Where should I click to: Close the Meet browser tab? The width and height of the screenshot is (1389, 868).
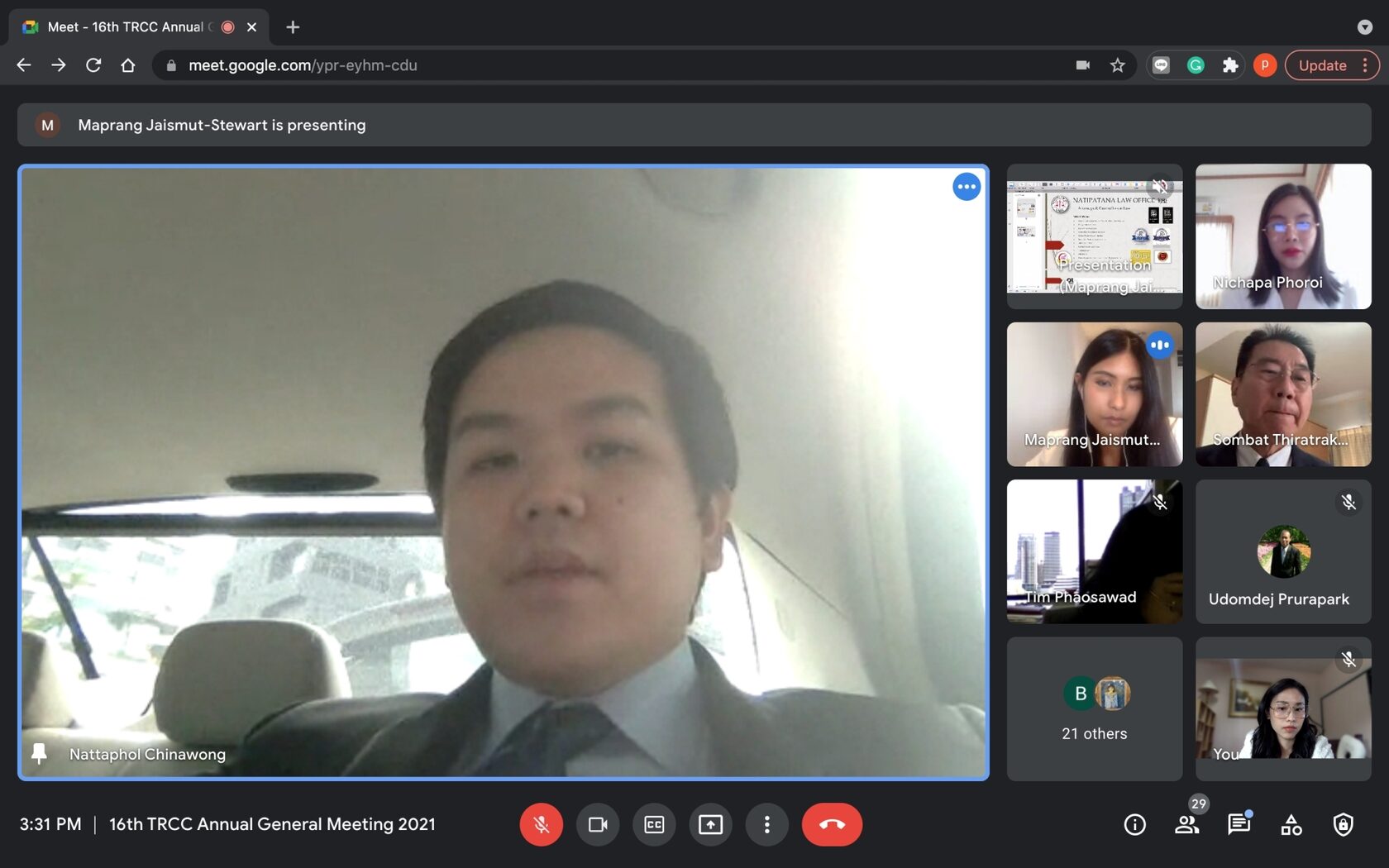252,27
